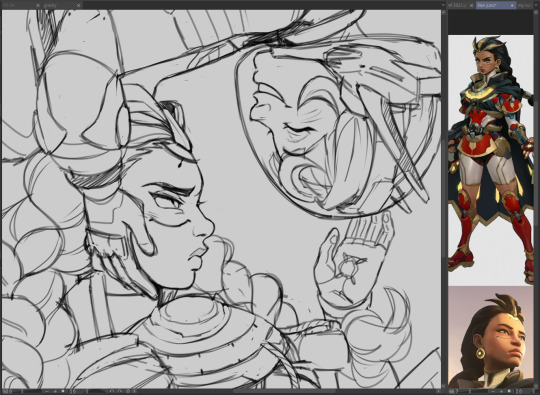
Task: Zoom out the reference image view
Action: point(493,392)
